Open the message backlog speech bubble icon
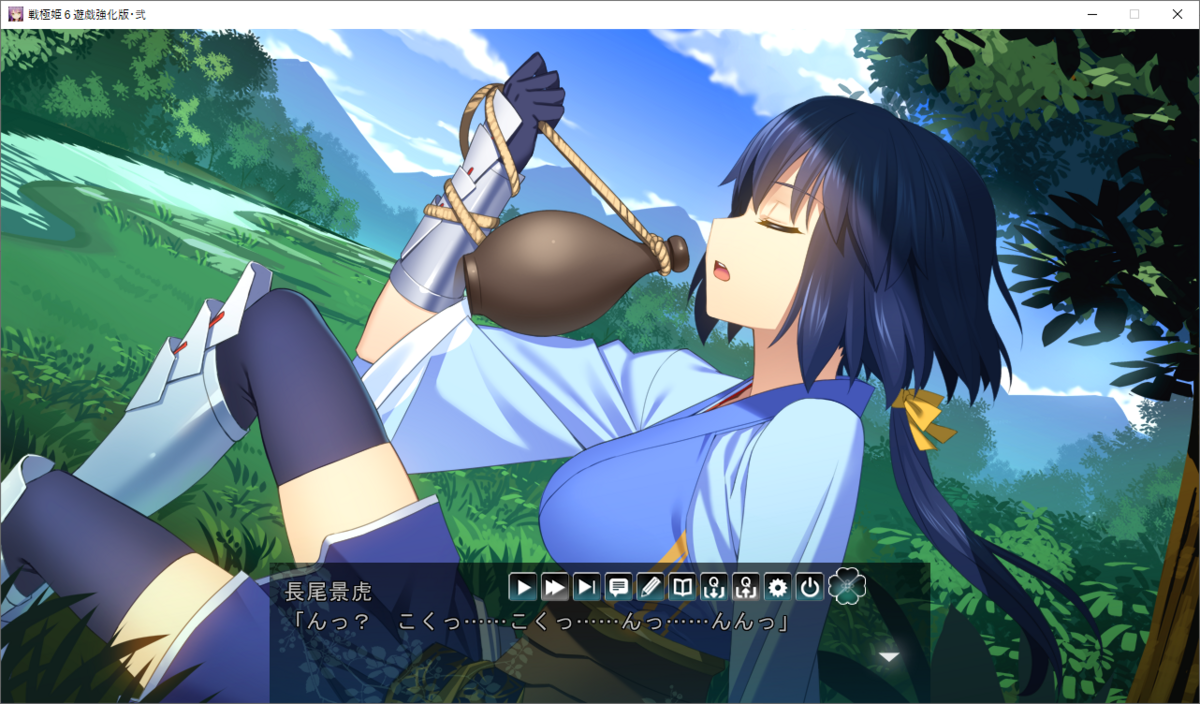This screenshot has width=1200, height=704. point(619,587)
